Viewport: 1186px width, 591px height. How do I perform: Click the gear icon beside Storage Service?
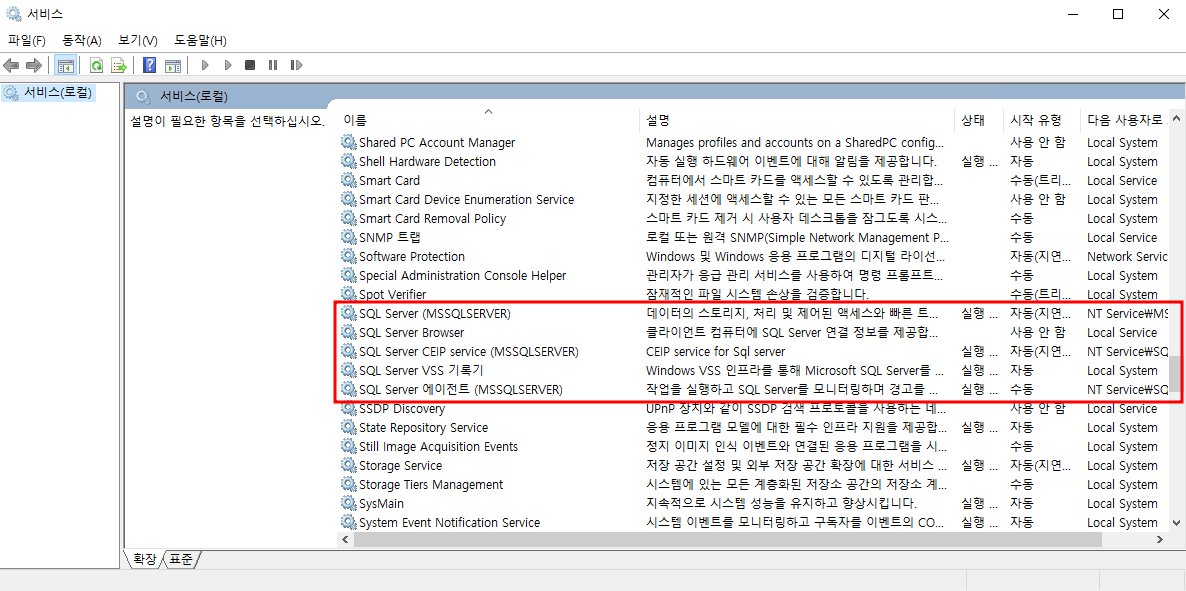point(348,465)
